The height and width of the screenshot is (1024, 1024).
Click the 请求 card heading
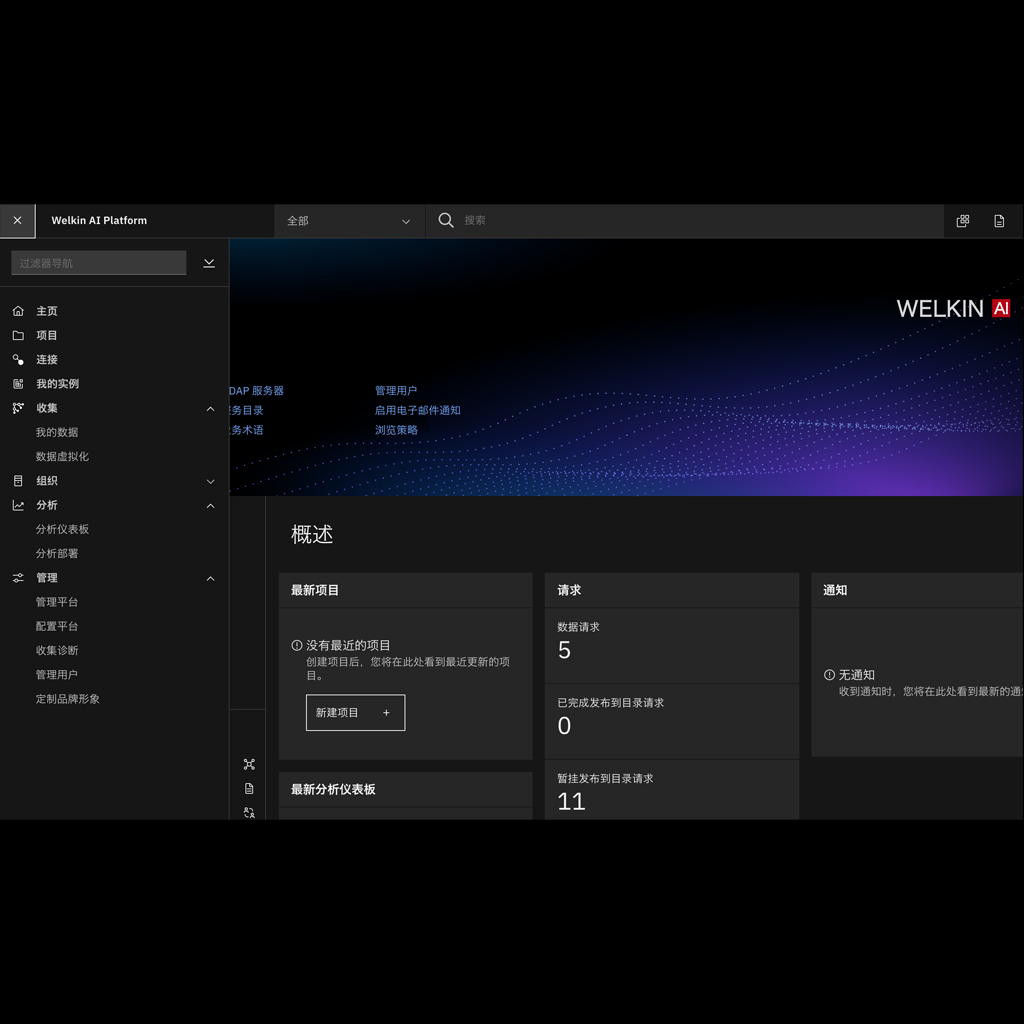point(569,590)
